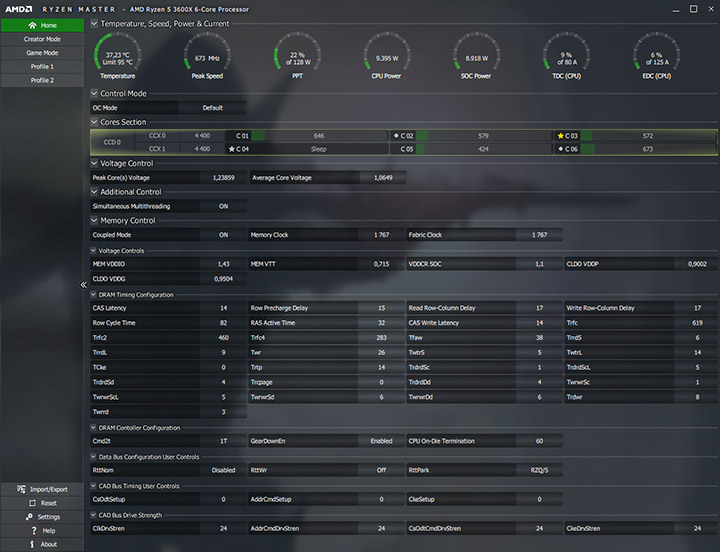Click the Cmd2t value 1T

click(x=223, y=441)
